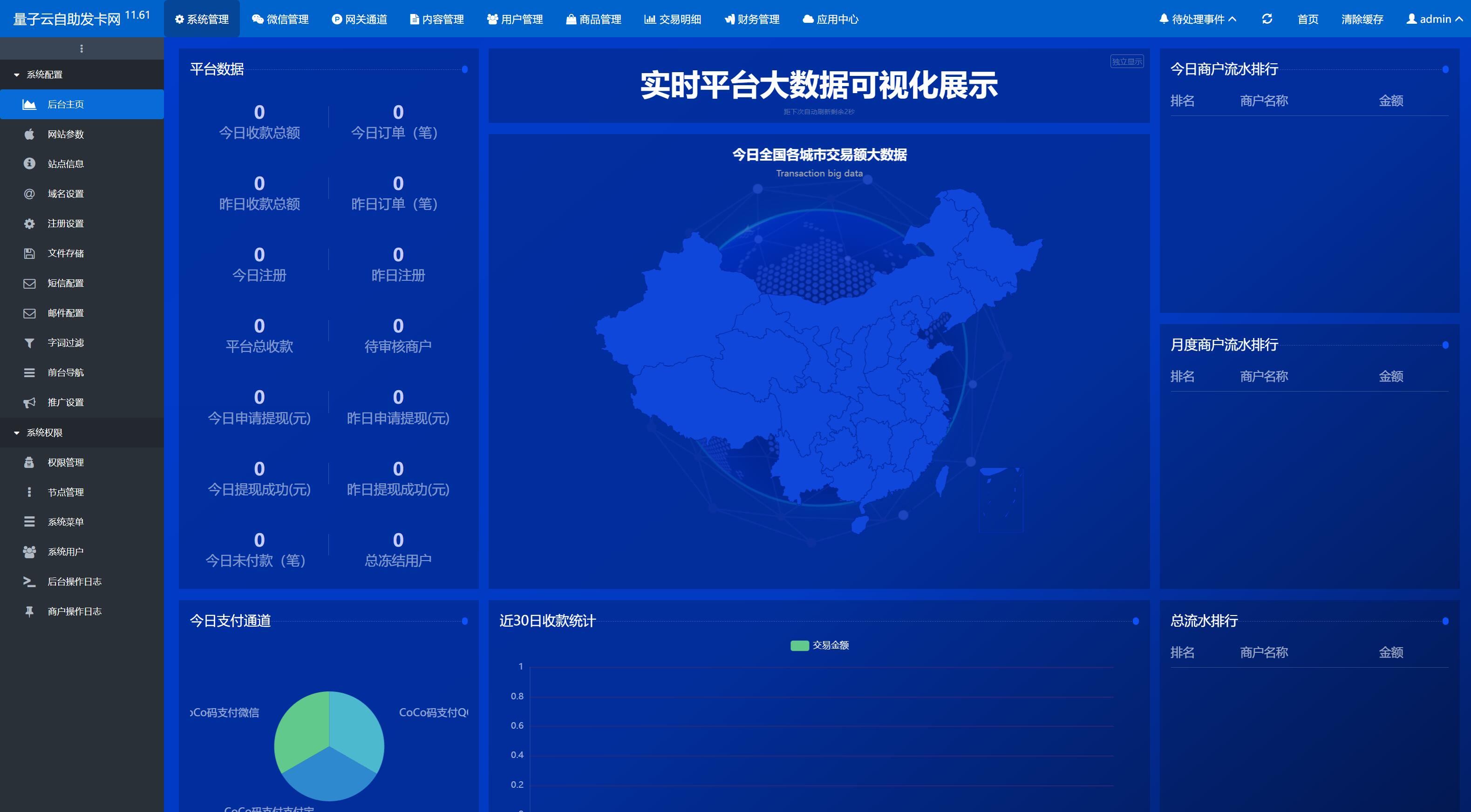
Task: Toggle the blue dot on 今日支付通道 panel
Action: [x=465, y=622]
